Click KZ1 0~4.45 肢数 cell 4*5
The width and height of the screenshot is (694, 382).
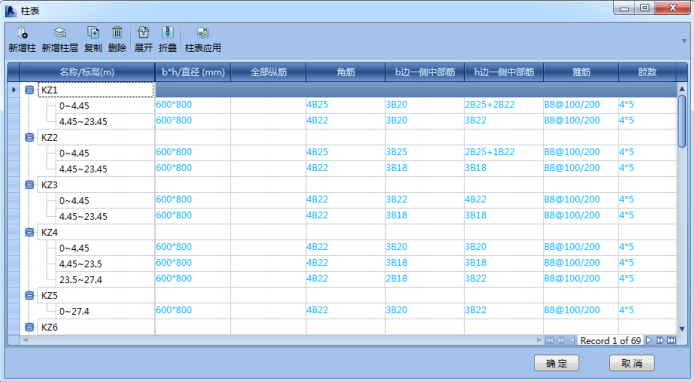pos(648,105)
